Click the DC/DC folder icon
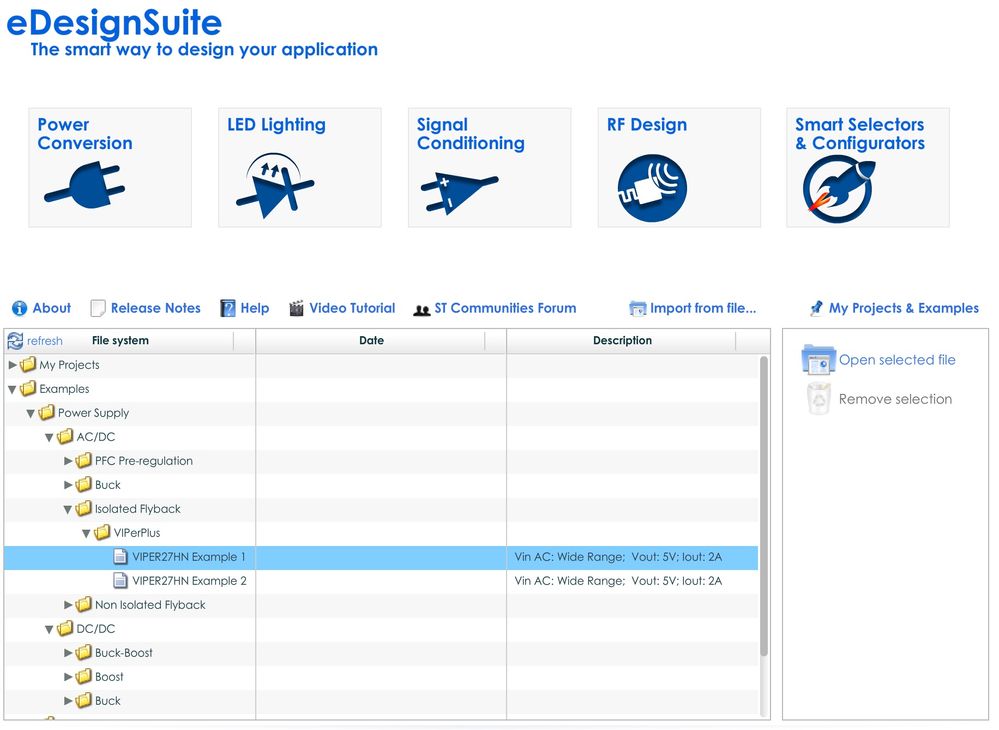This screenshot has height=730, width=999. tap(65, 629)
